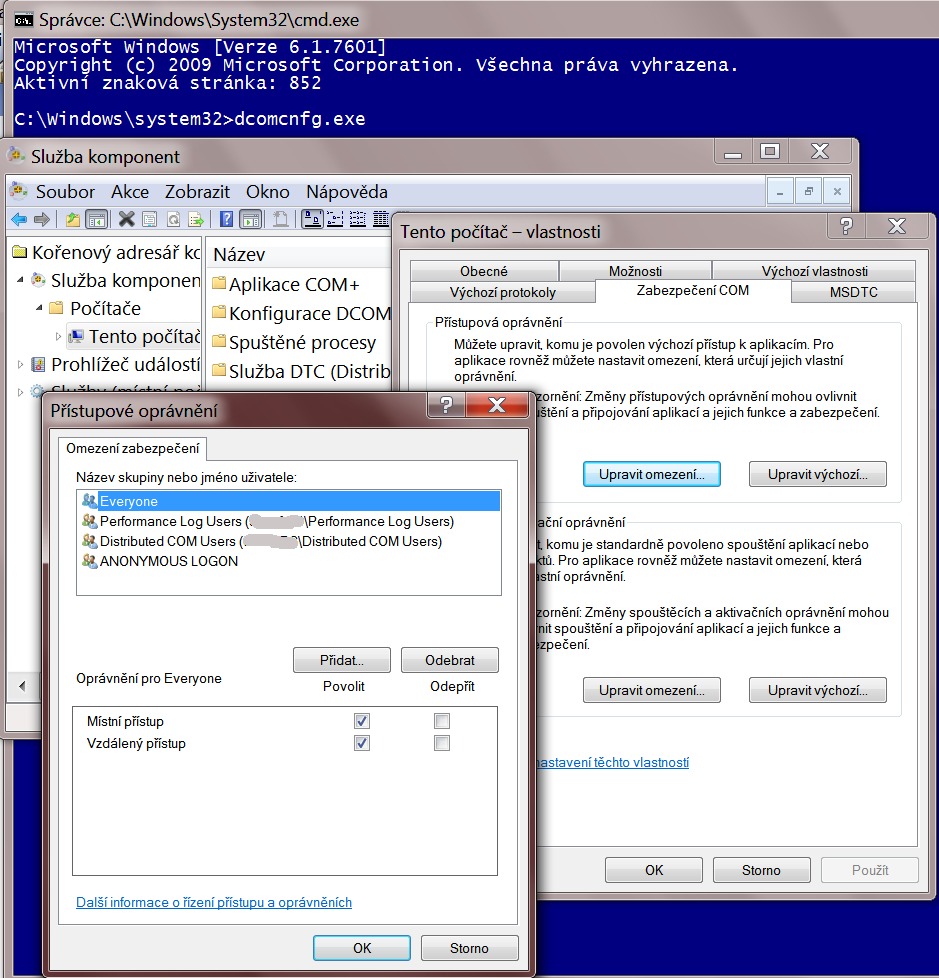Image resolution: width=939 pixels, height=978 pixels.
Task: Switch to the MSDTC tab
Action: coord(854,293)
